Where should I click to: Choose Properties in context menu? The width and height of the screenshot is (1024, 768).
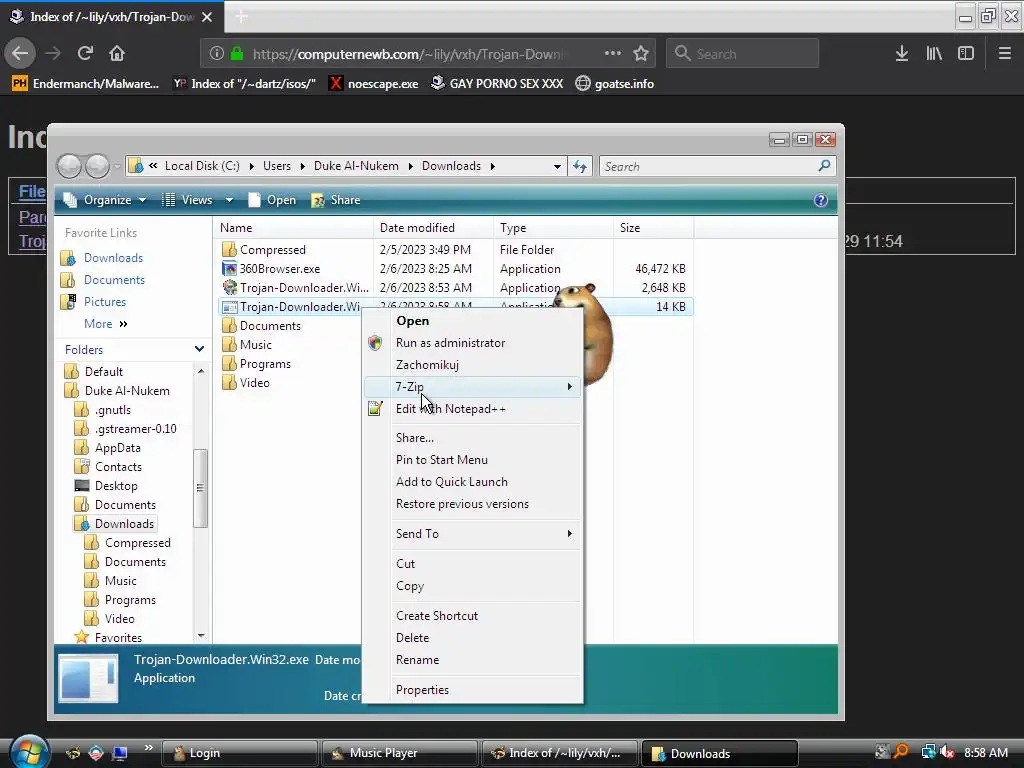(x=422, y=690)
